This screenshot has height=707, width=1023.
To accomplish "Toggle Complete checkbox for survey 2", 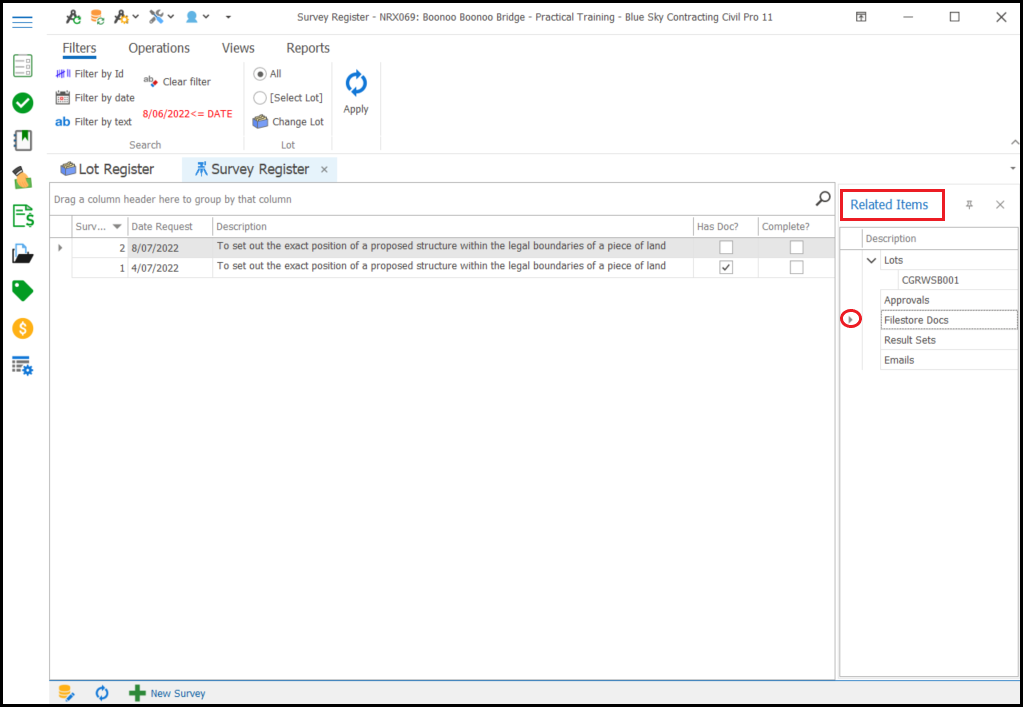I will (797, 247).
